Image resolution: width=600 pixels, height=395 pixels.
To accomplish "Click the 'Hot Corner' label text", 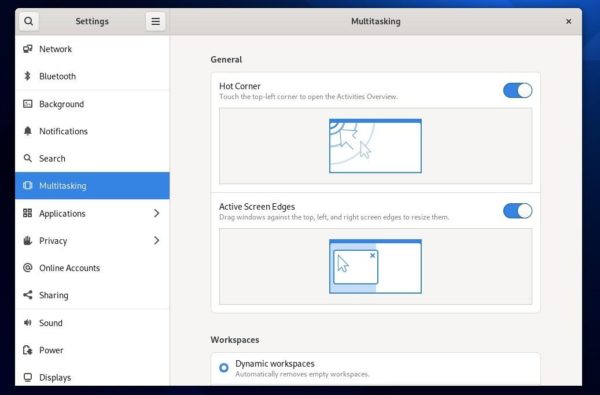I will coord(240,86).
